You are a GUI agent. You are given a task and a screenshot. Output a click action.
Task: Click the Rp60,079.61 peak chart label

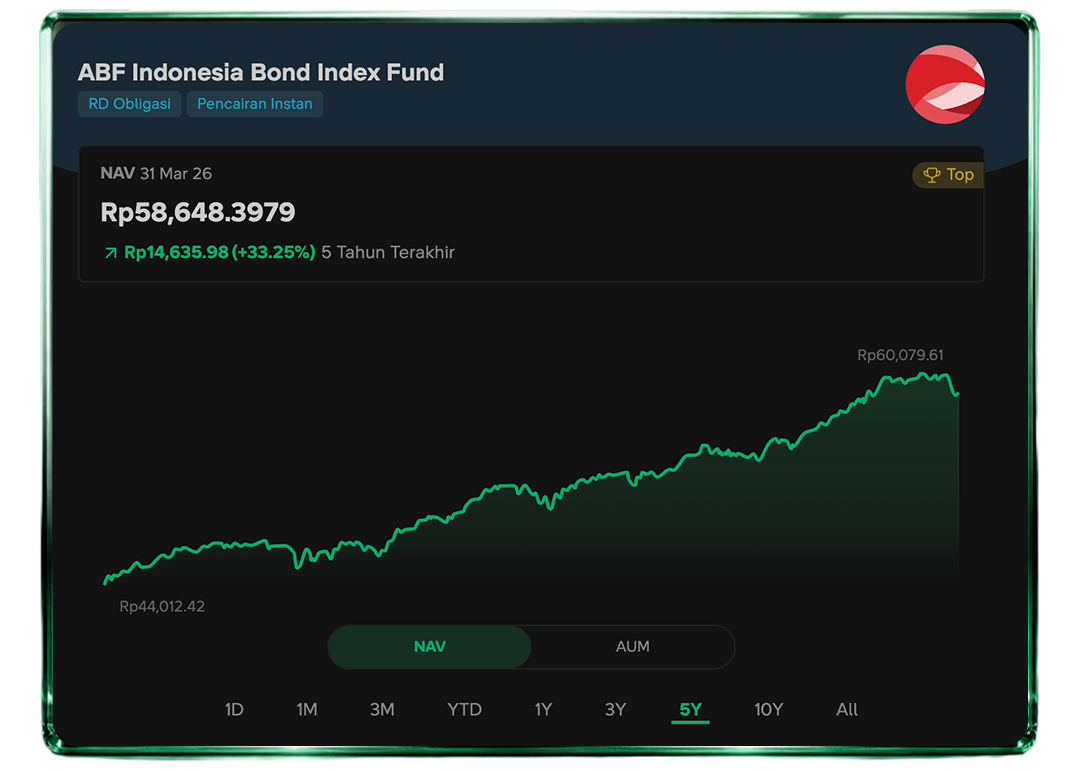coord(900,355)
